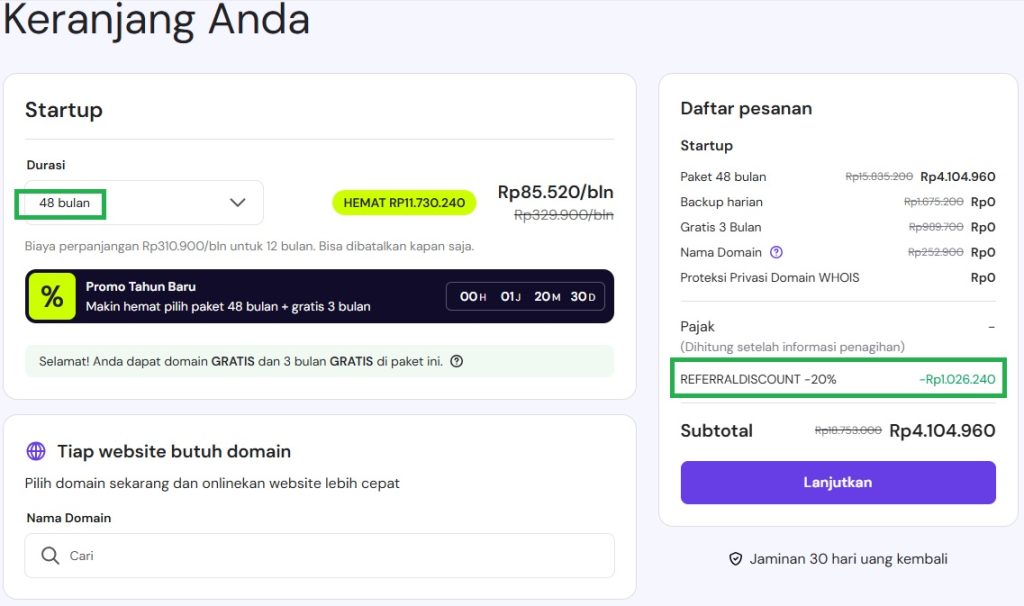Select the REFERRALDISCOUNT -20% row
The width and height of the screenshot is (1024, 606).
837,380
